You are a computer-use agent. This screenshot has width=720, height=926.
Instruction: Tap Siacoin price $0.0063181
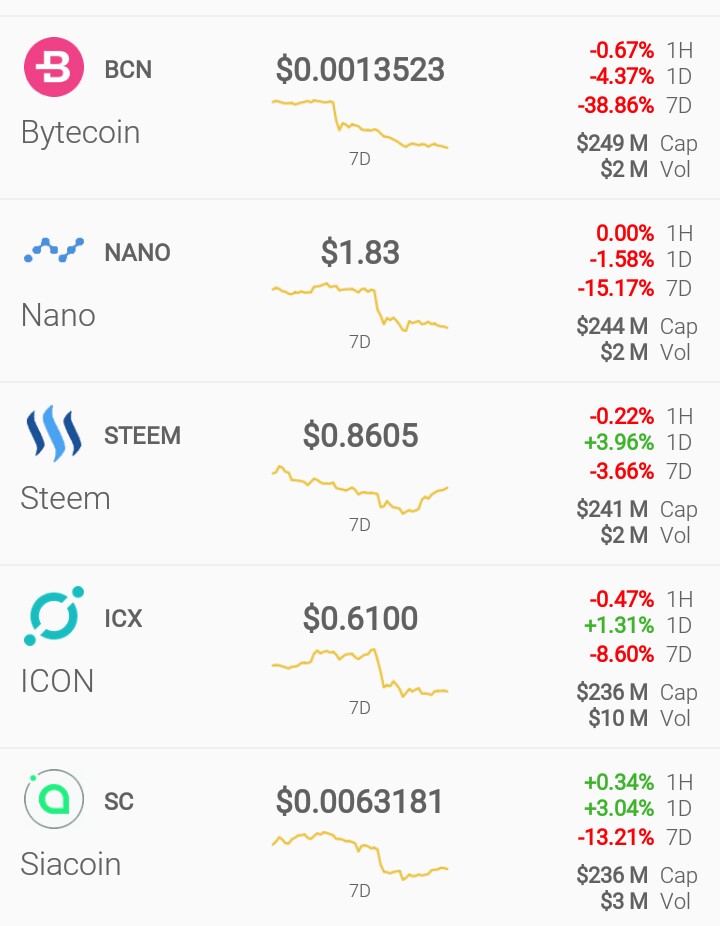pyautogui.click(x=360, y=801)
